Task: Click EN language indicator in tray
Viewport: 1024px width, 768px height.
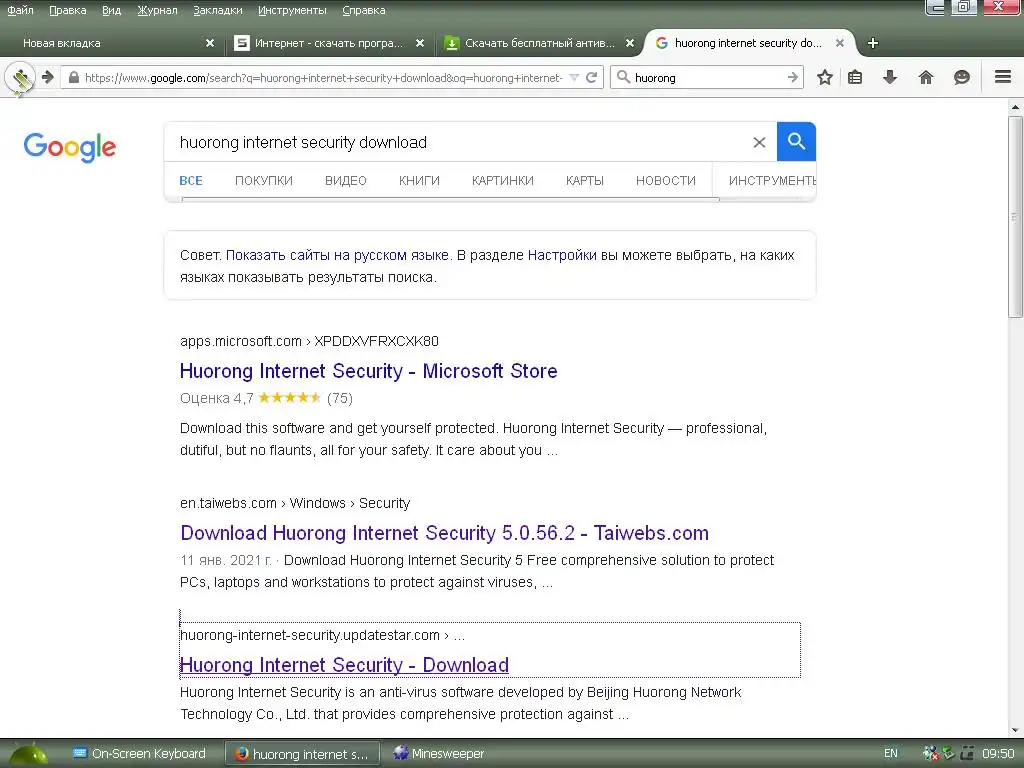Action: (891, 753)
